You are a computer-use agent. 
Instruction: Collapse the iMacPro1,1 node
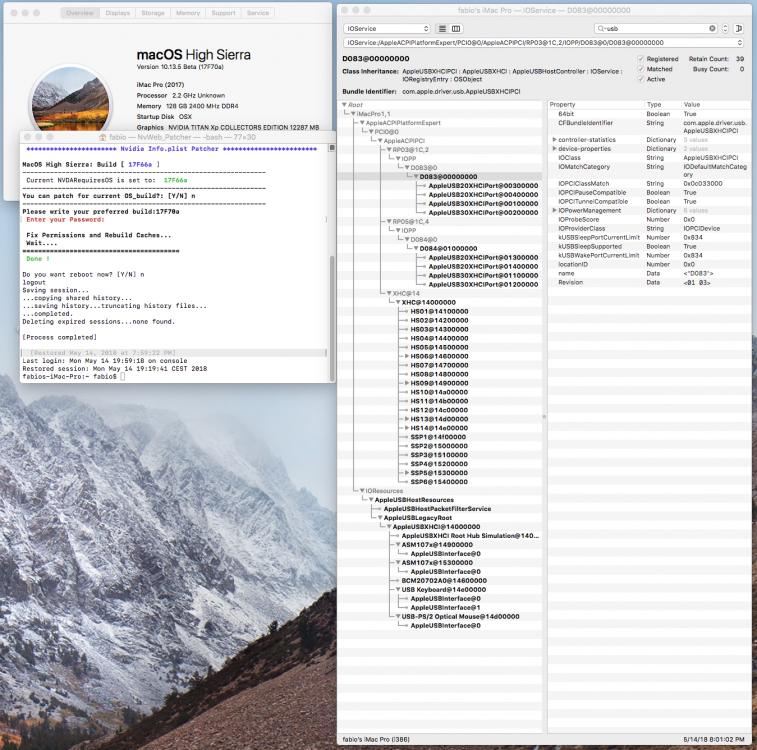tap(353, 114)
